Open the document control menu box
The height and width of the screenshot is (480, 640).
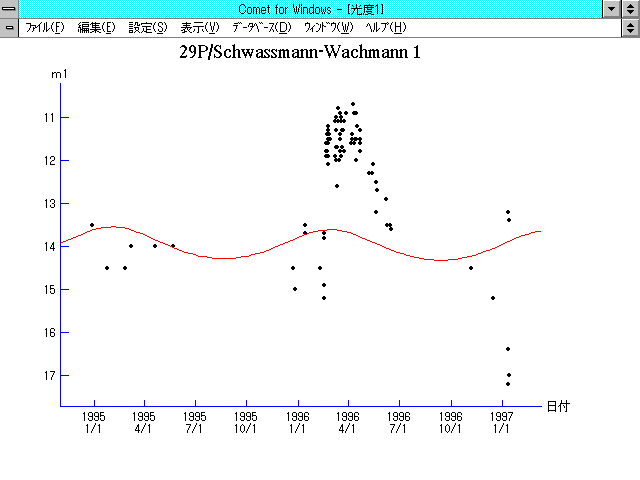[x=9, y=27]
